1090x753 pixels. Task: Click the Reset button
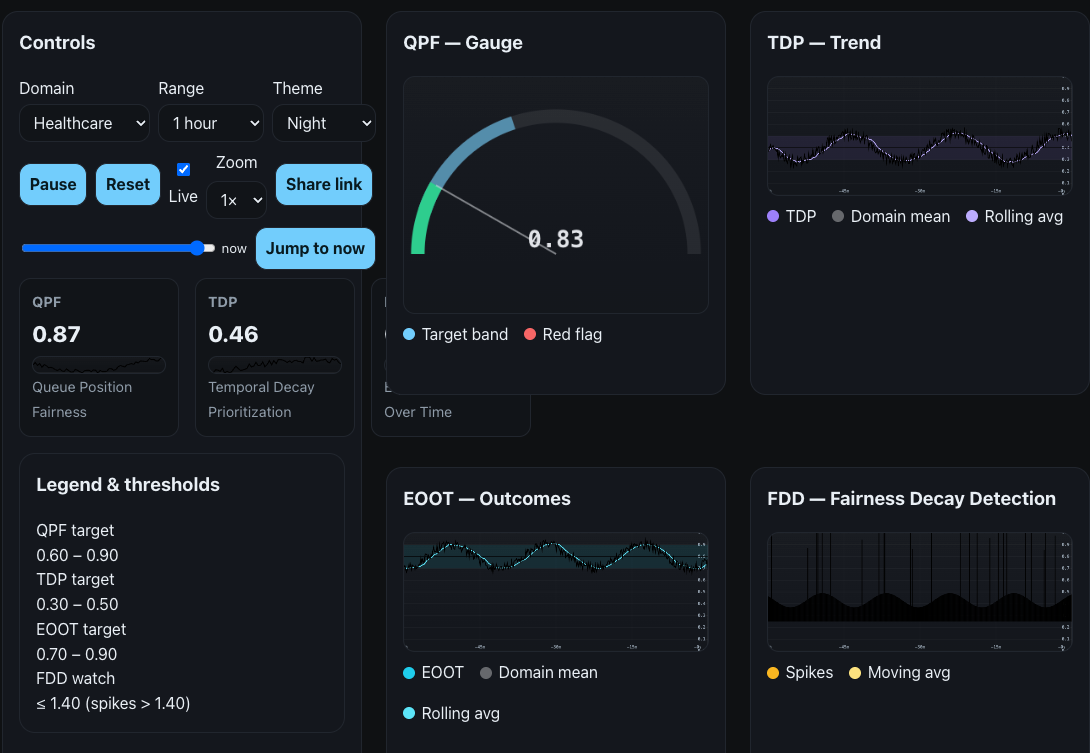[127, 184]
